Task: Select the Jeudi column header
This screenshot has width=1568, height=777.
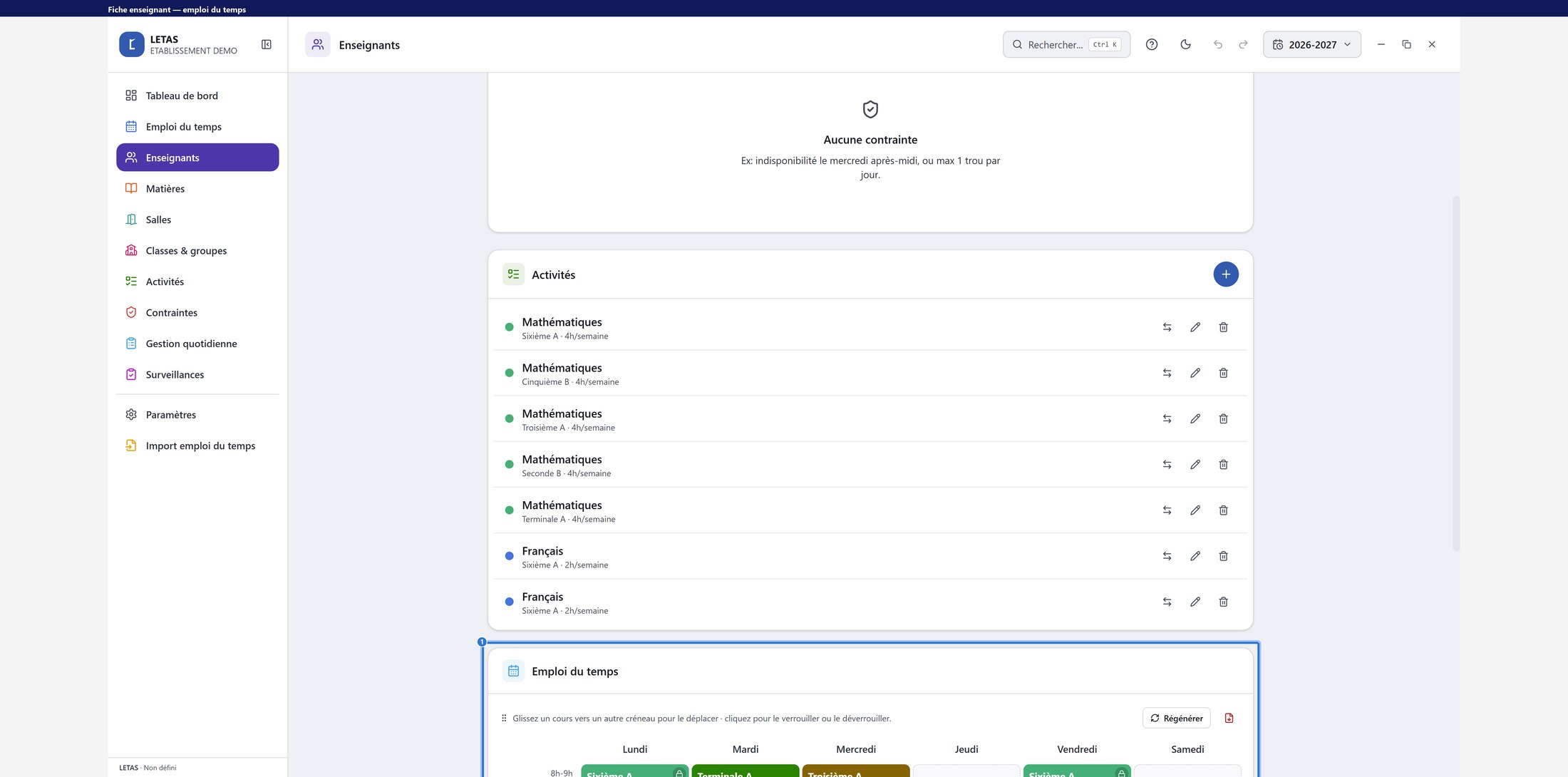Action: pos(966,749)
